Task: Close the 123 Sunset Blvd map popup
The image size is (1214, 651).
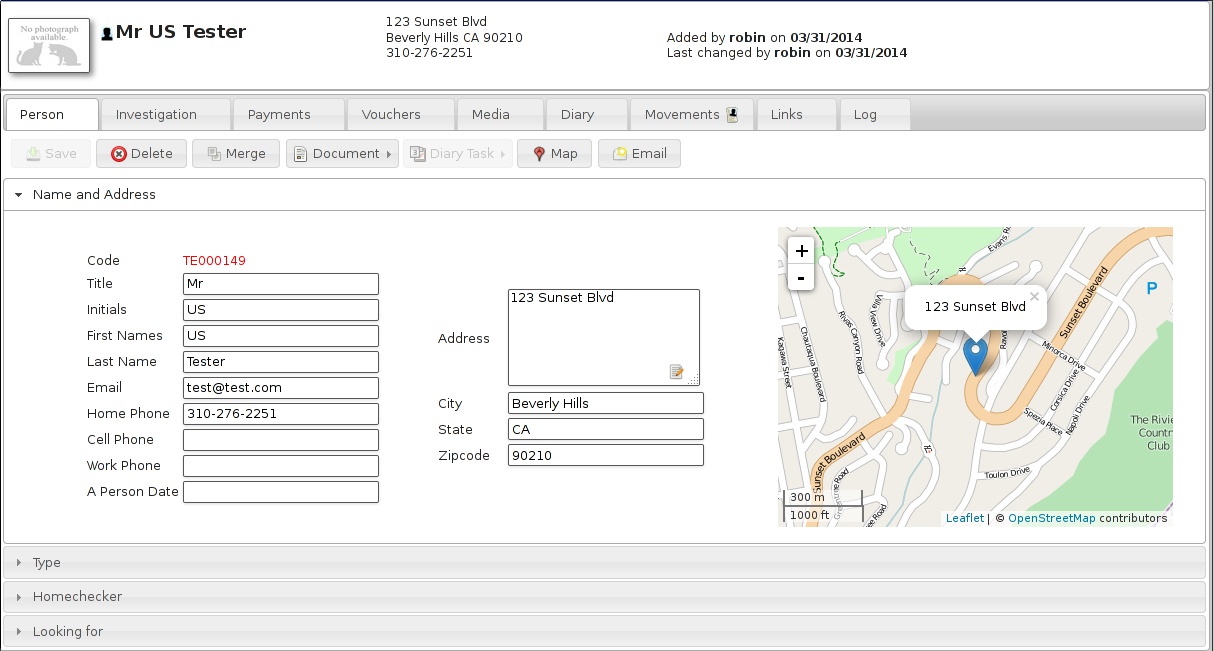Action: pos(1034,296)
